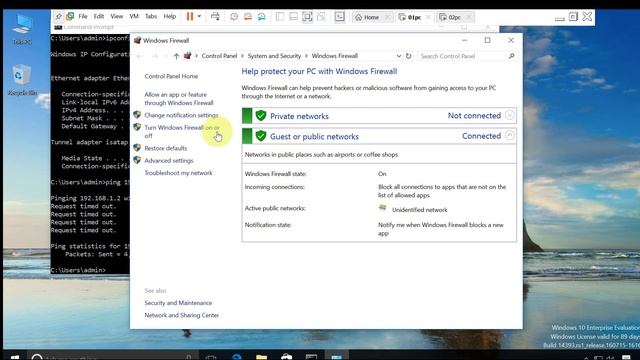Click the 'Not connected' status text
Image resolution: width=640 pixels, height=360 pixels.
474,116
